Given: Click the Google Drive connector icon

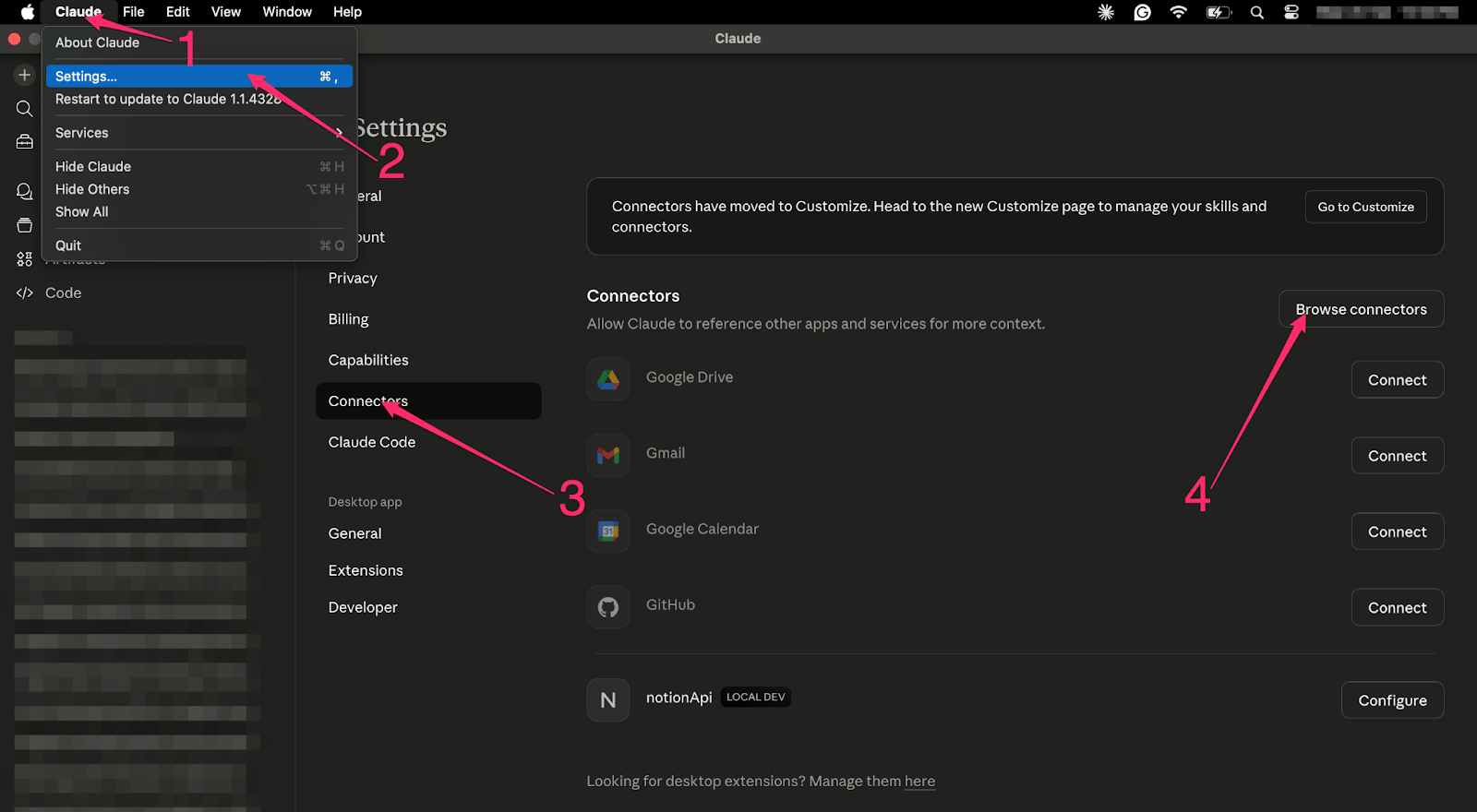Looking at the screenshot, I should point(608,379).
